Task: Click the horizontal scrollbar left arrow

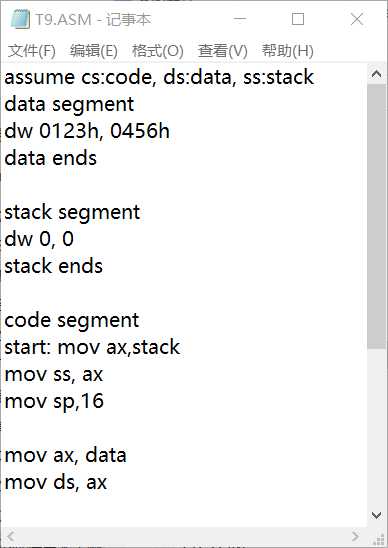Action: click(x=10, y=536)
